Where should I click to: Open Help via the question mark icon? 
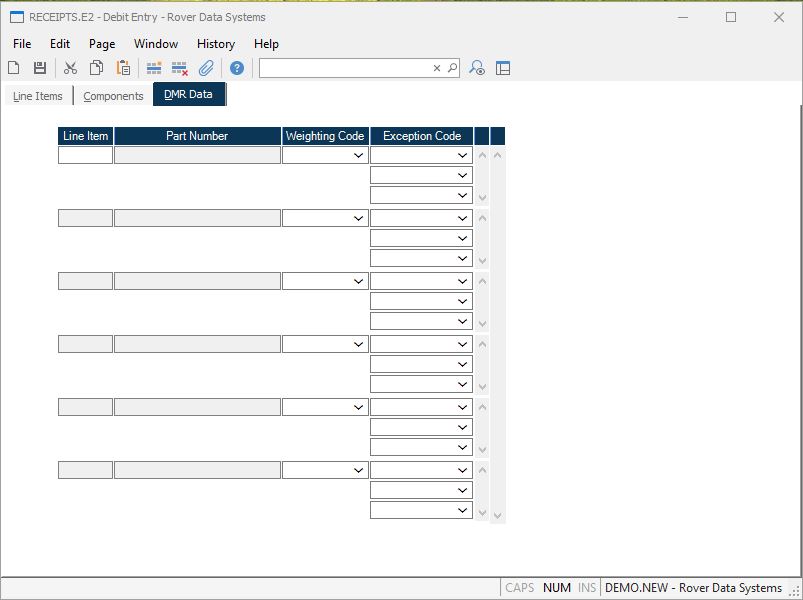pos(237,68)
